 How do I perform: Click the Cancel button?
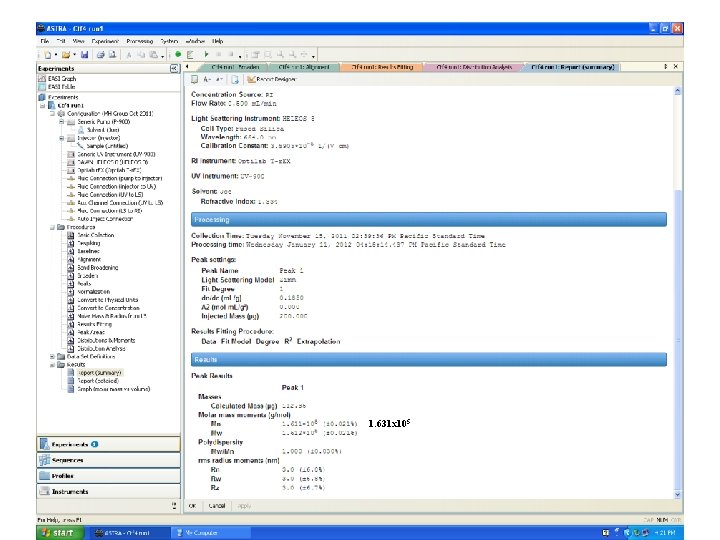click(x=217, y=506)
